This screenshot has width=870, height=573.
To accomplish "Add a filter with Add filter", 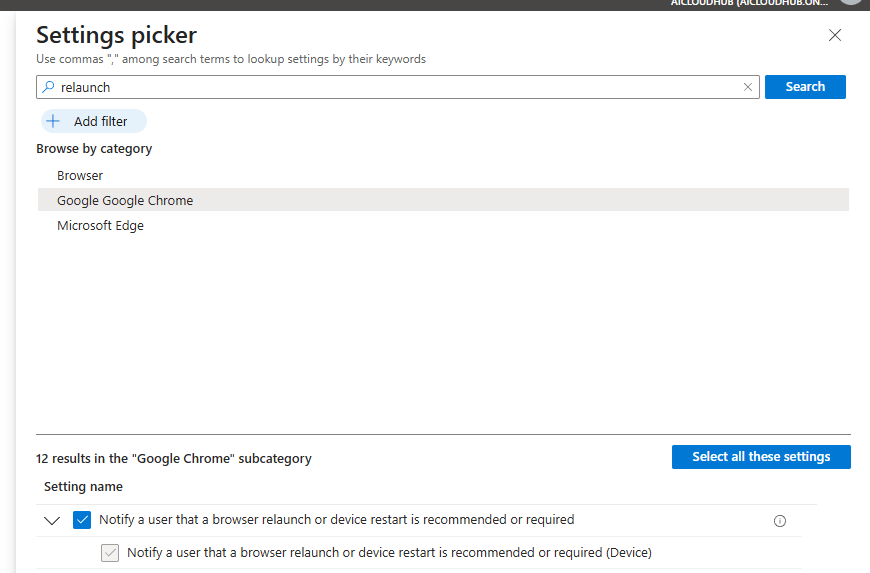I will pyautogui.click(x=93, y=121).
